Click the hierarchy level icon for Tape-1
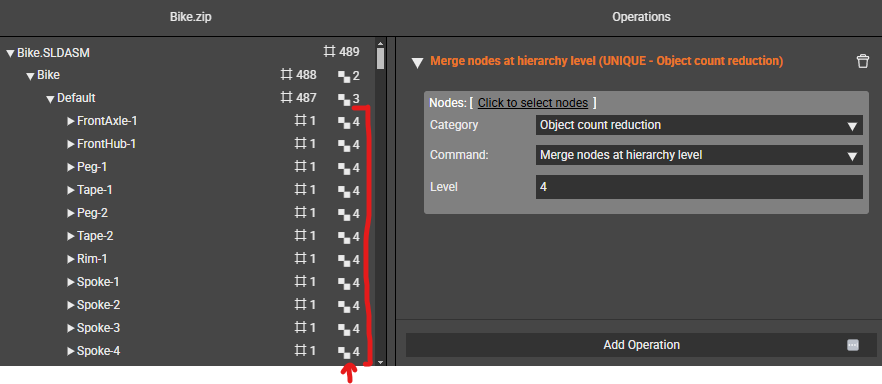The image size is (882, 384). coord(343,191)
